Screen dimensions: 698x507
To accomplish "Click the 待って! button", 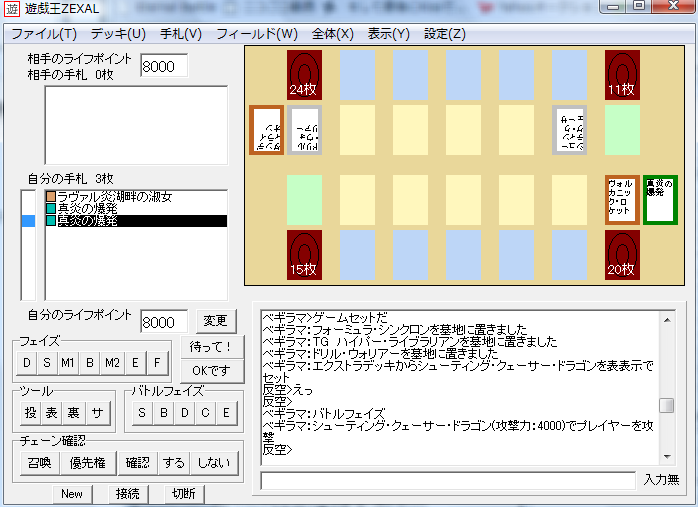I will coord(212,347).
